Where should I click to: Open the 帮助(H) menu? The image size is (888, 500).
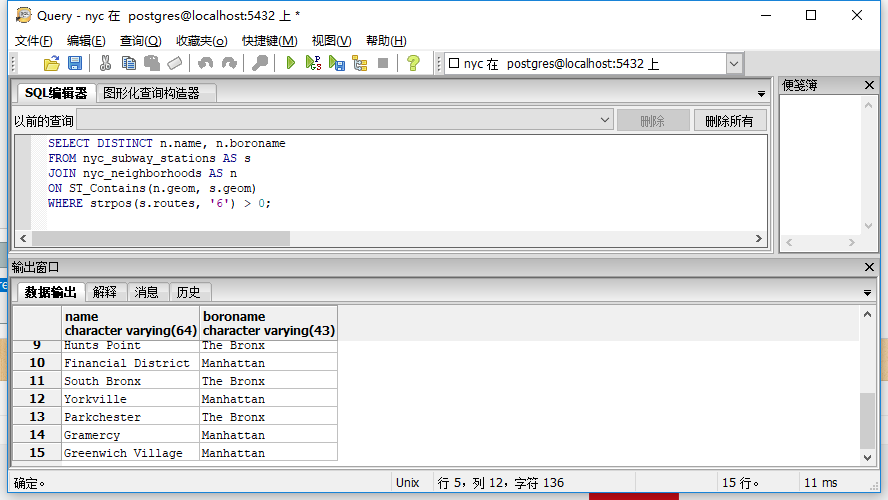(386, 41)
